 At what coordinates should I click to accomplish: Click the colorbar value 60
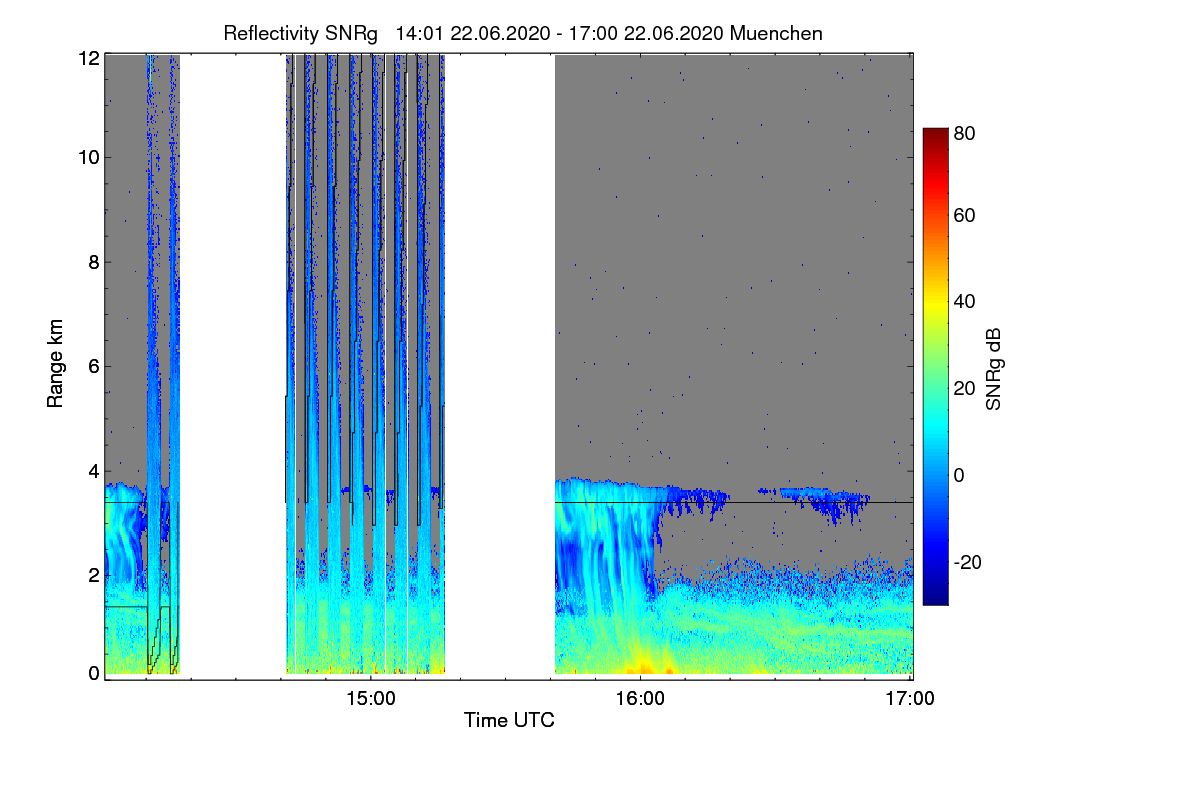click(x=966, y=216)
